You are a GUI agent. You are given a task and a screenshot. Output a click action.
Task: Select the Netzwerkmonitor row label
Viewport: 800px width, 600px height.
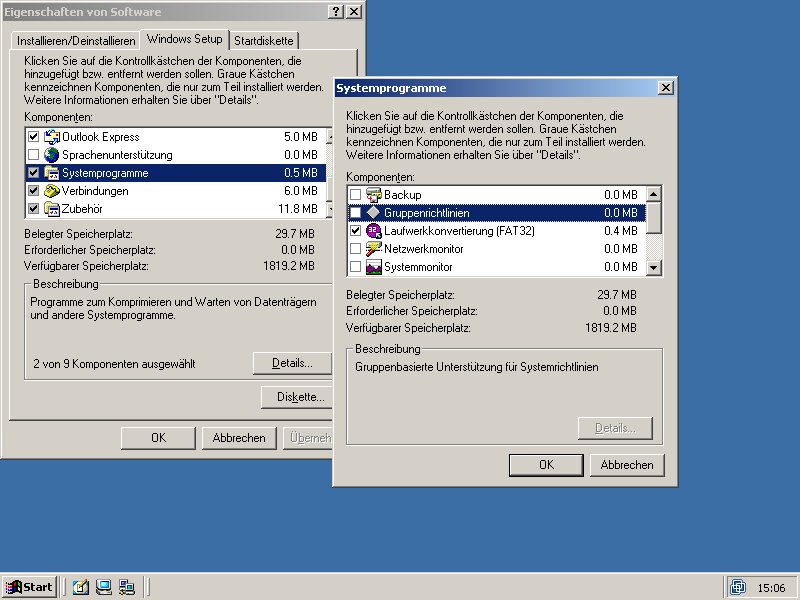(423, 249)
